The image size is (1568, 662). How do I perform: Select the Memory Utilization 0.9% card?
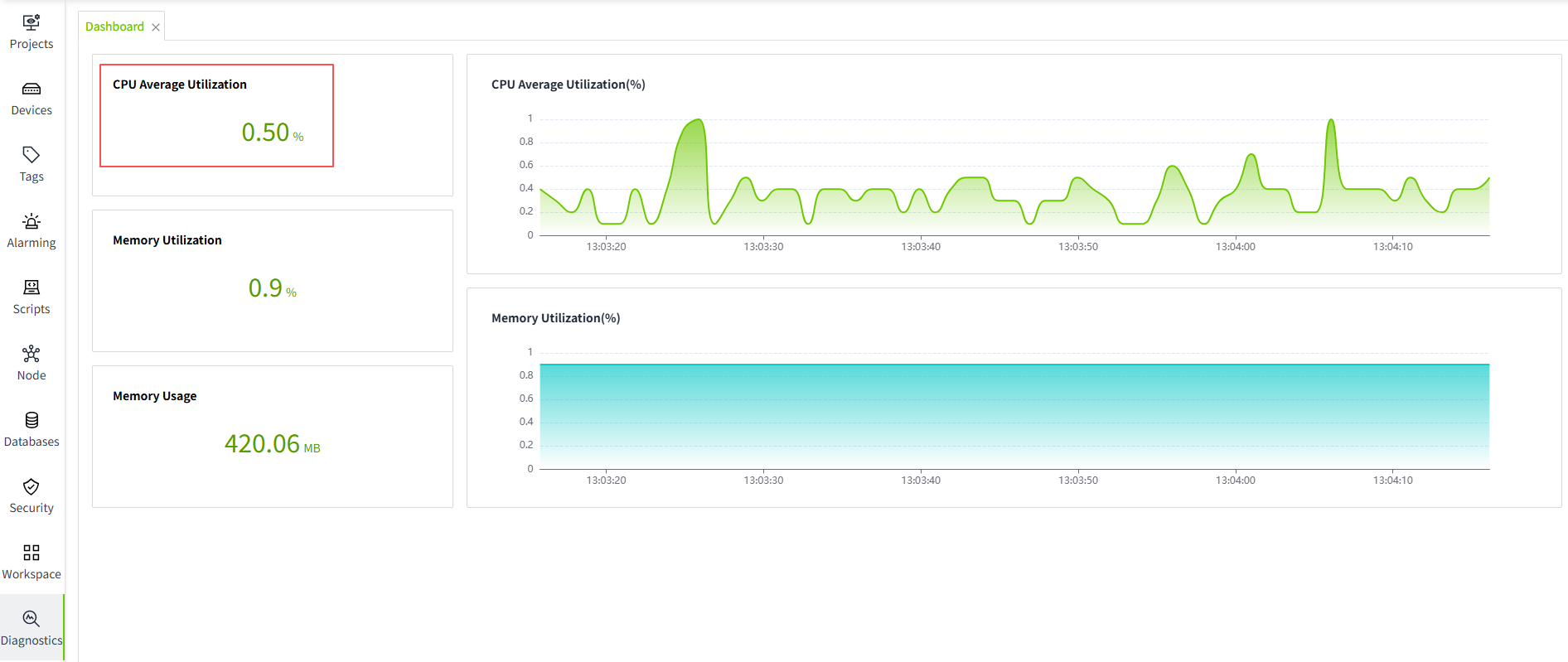(x=272, y=280)
